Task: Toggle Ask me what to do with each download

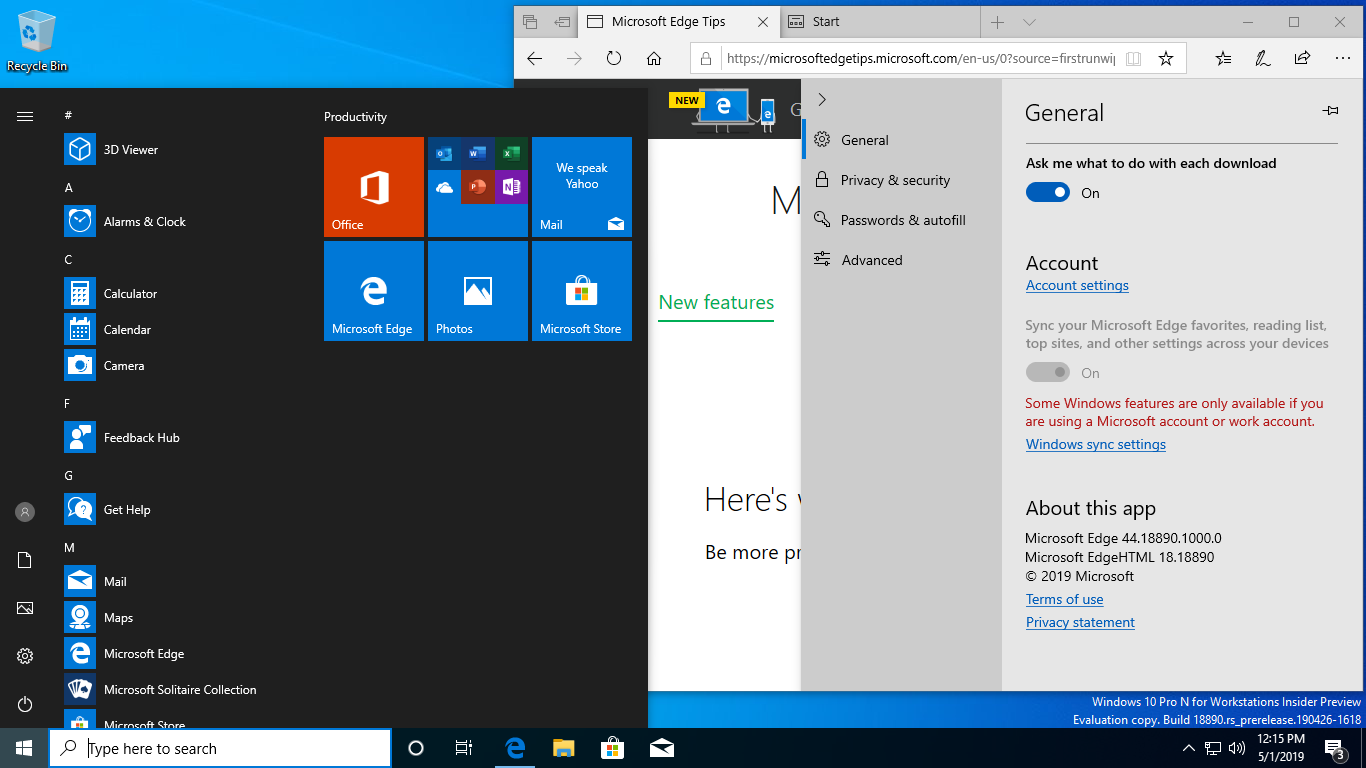Action: point(1048,193)
